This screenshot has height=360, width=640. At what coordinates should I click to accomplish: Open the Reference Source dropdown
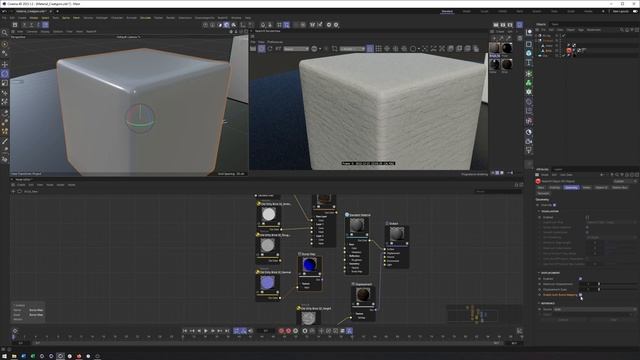(595, 309)
